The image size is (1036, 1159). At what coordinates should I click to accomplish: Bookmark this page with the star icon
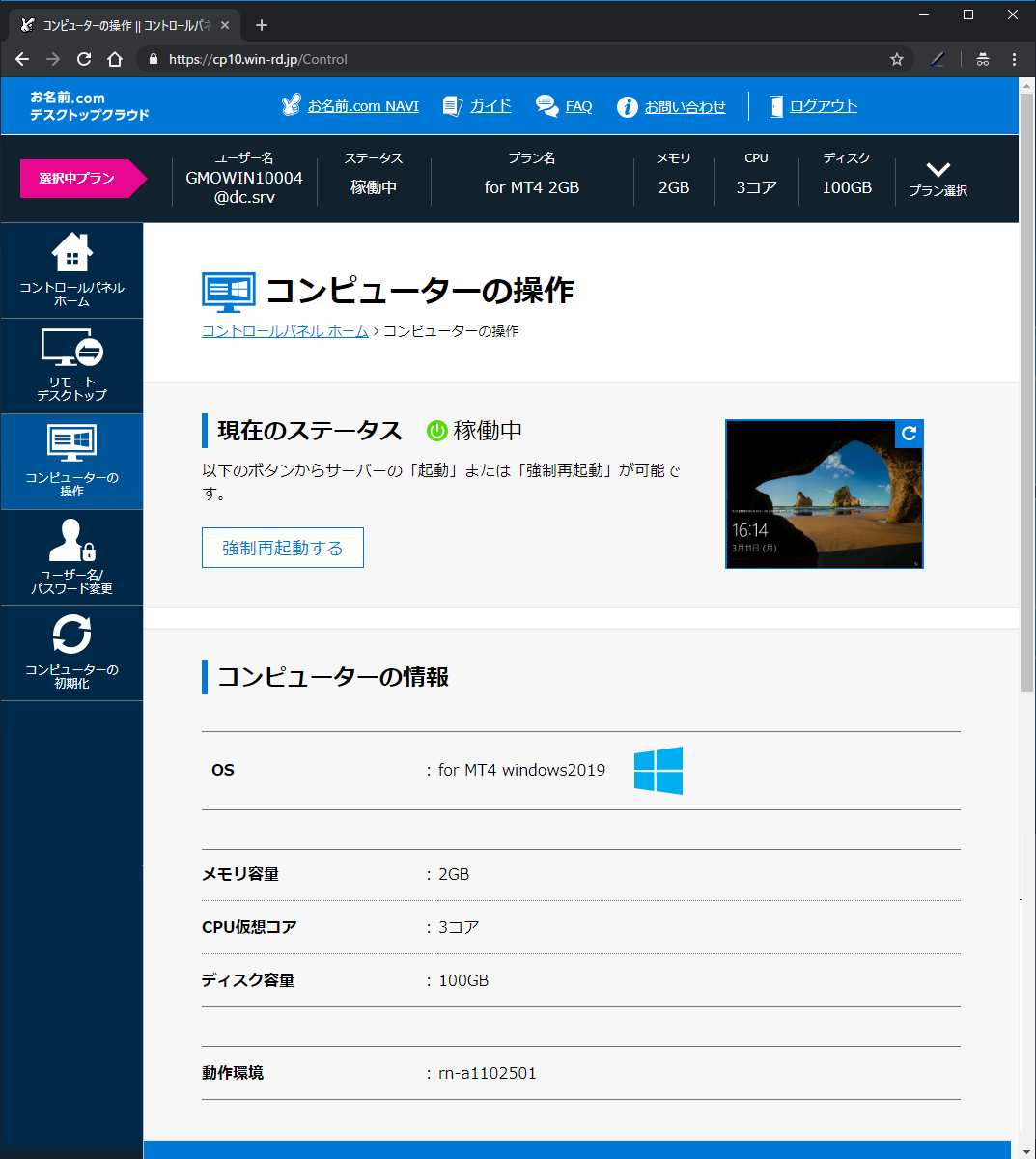tap(897, 59)
